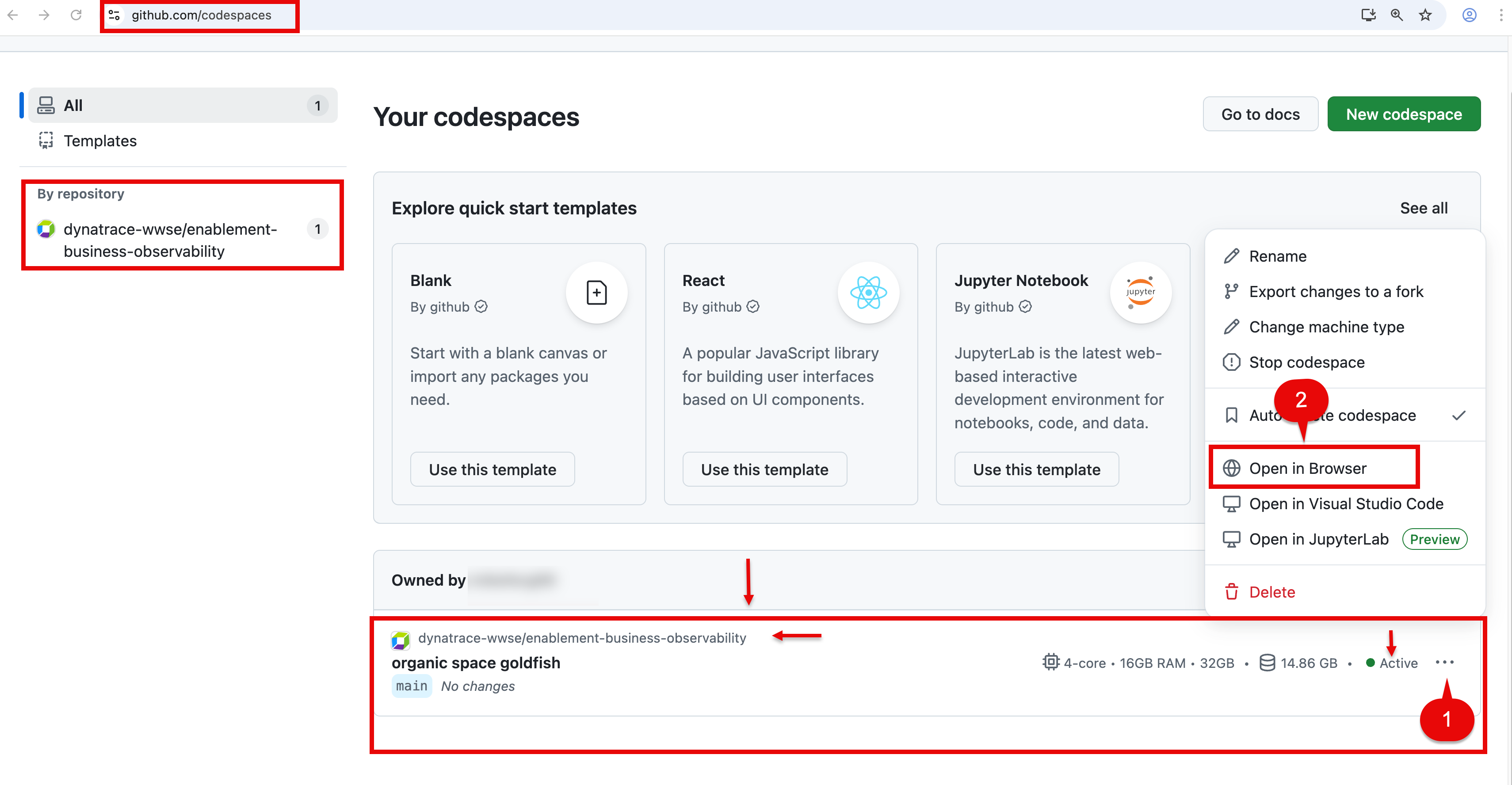Click the '14.86 GB' storage value
Image resolution: width=1512 pixels, height=785 pixels.
tap(1309, 663)
